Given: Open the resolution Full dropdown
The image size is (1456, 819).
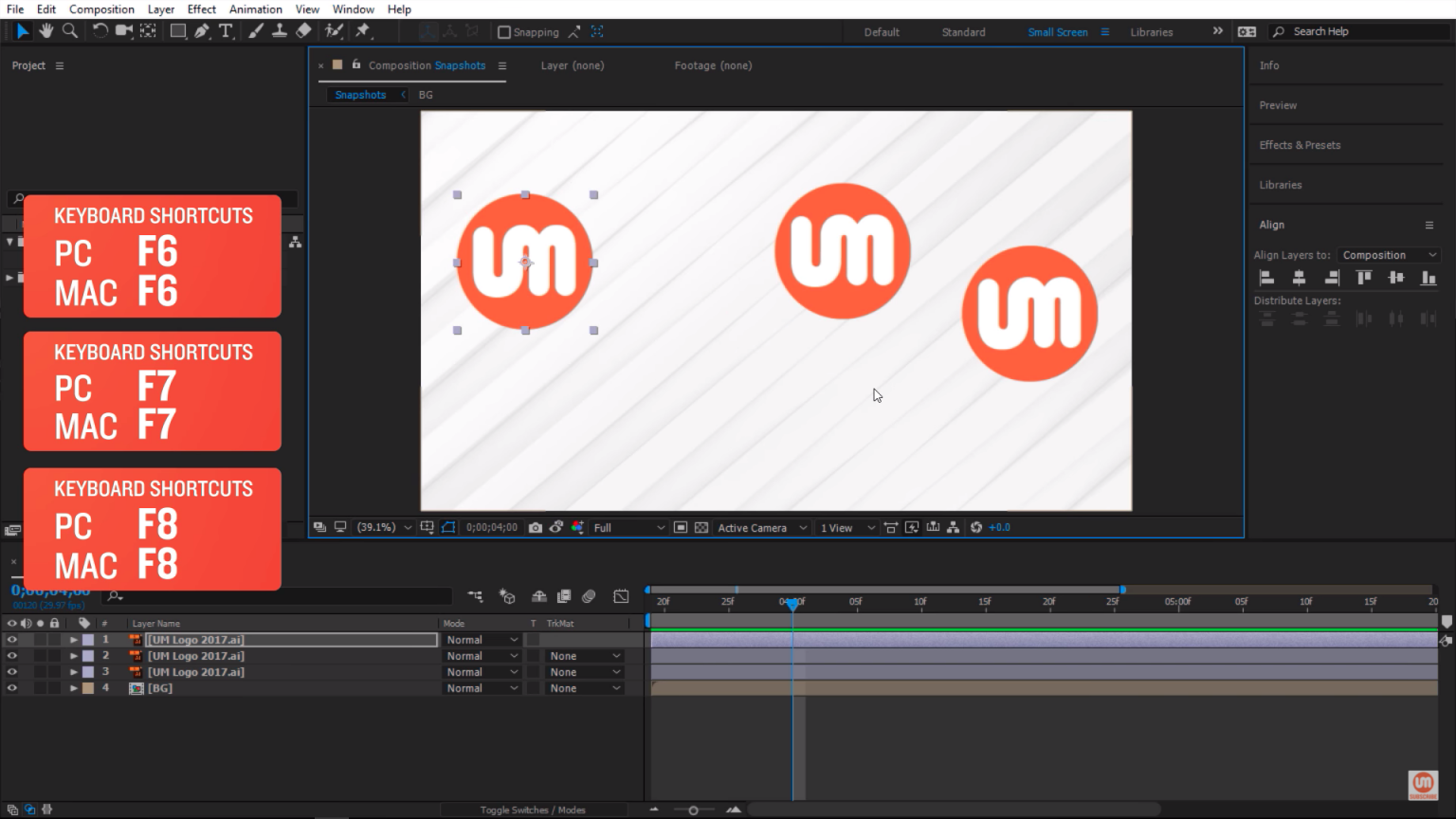Looking at the screenshot, I should [x=628, y=527].
